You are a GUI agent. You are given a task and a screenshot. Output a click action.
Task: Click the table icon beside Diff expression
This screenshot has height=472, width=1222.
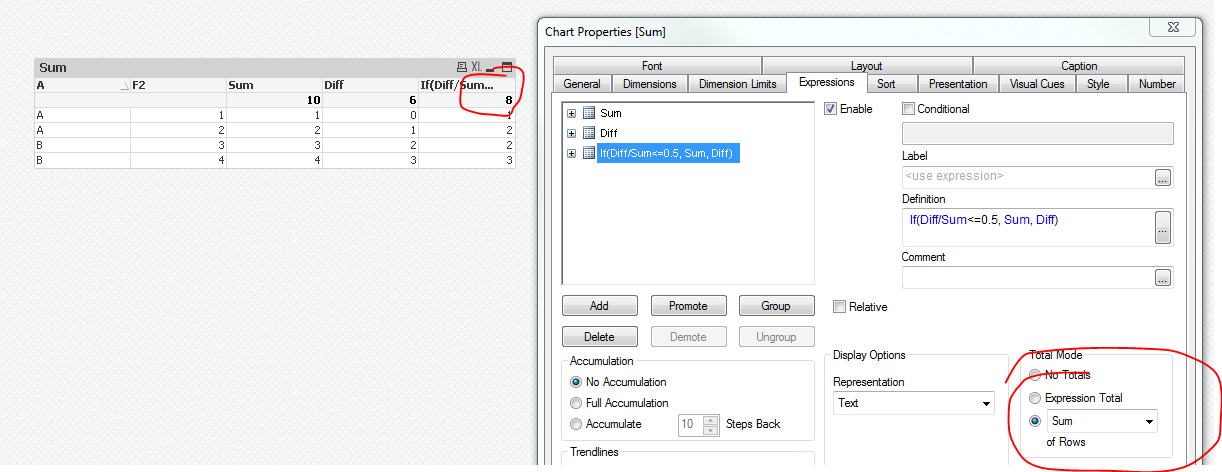coord(589,133)
